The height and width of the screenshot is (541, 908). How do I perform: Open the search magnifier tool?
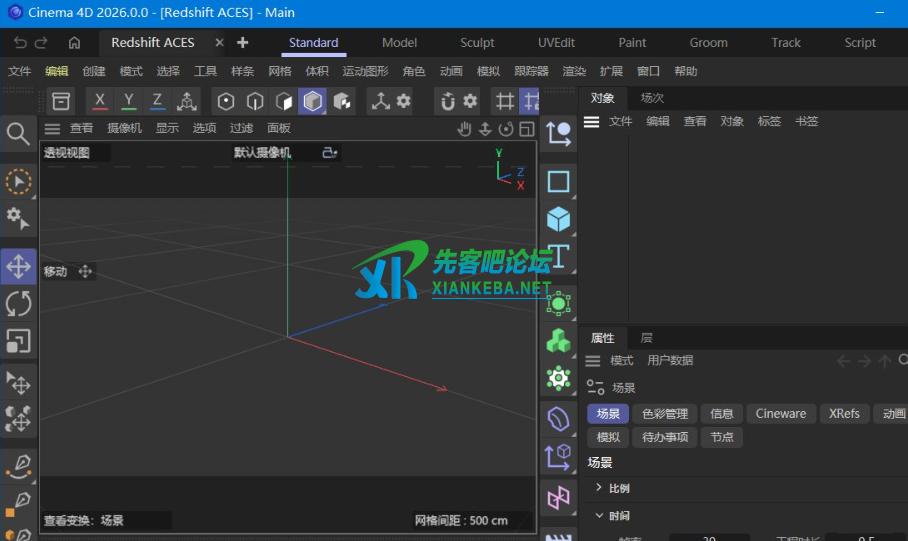click(18, 133)
